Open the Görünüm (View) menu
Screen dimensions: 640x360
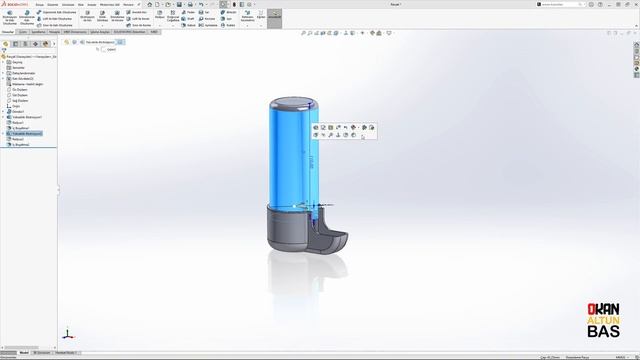point(68,4)
